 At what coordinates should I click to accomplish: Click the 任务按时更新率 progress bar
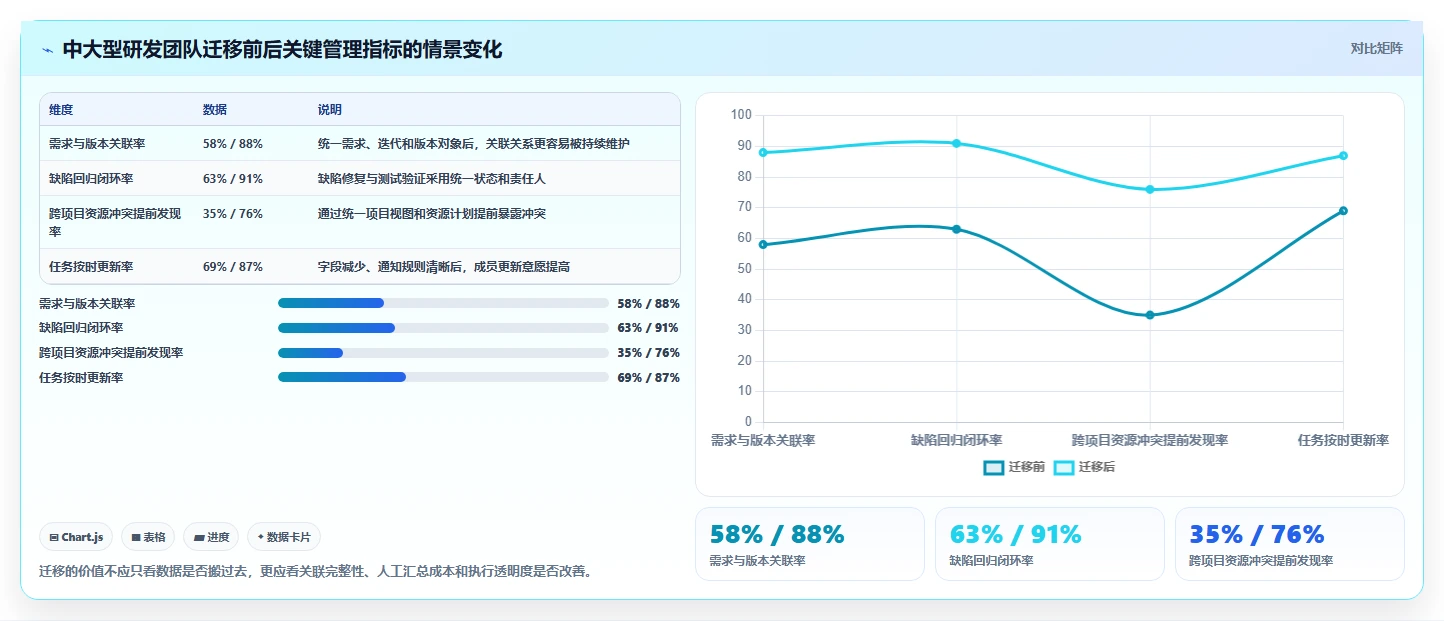443,377
